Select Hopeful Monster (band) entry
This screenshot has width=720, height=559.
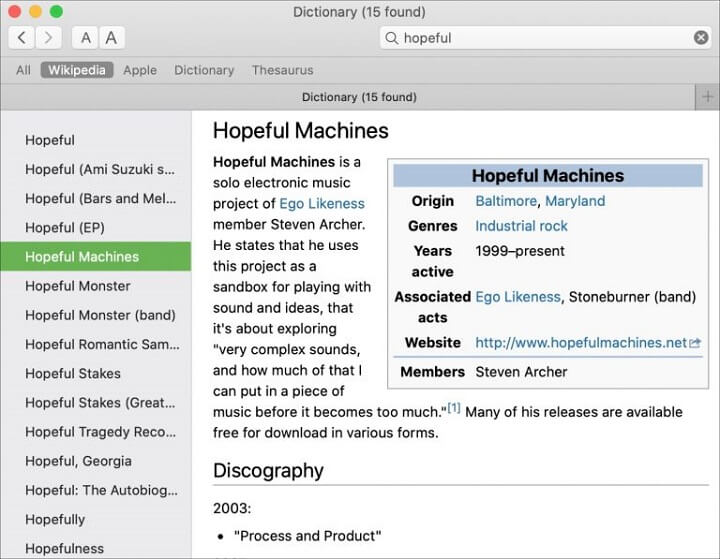click(x=96, y=315)
